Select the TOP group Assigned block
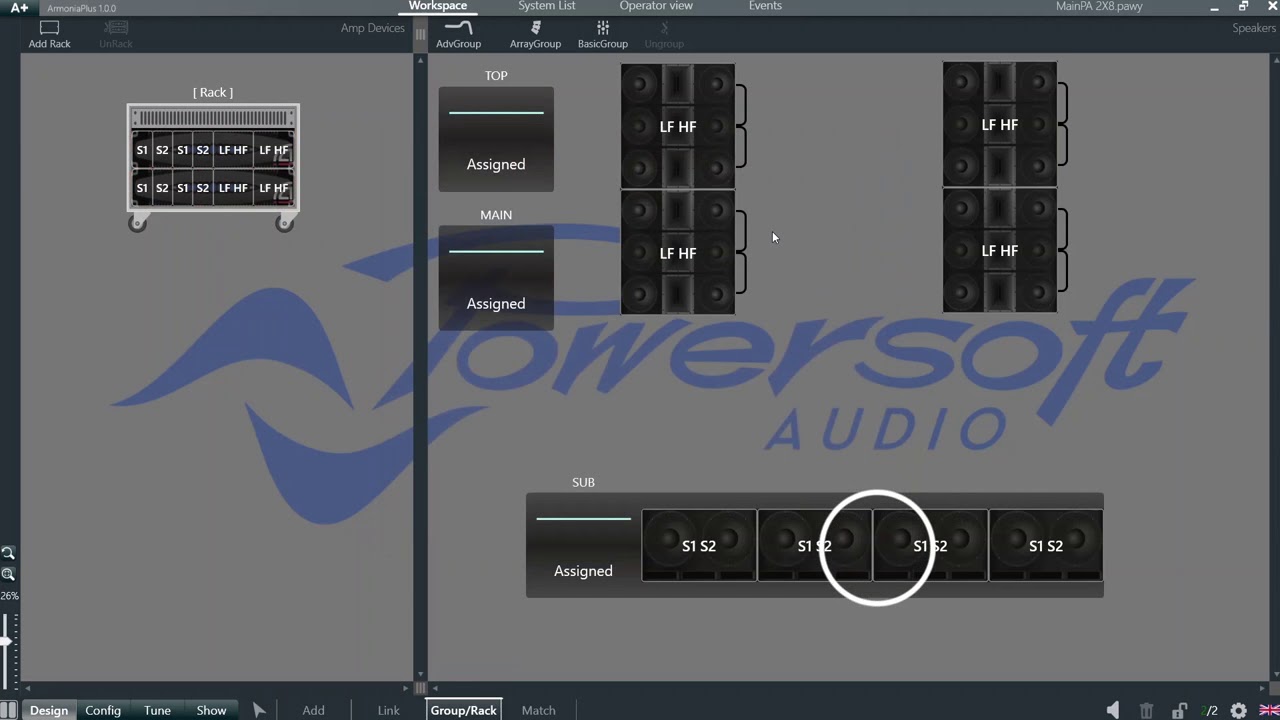The image size is (1280, 720). tap(496, 139)
